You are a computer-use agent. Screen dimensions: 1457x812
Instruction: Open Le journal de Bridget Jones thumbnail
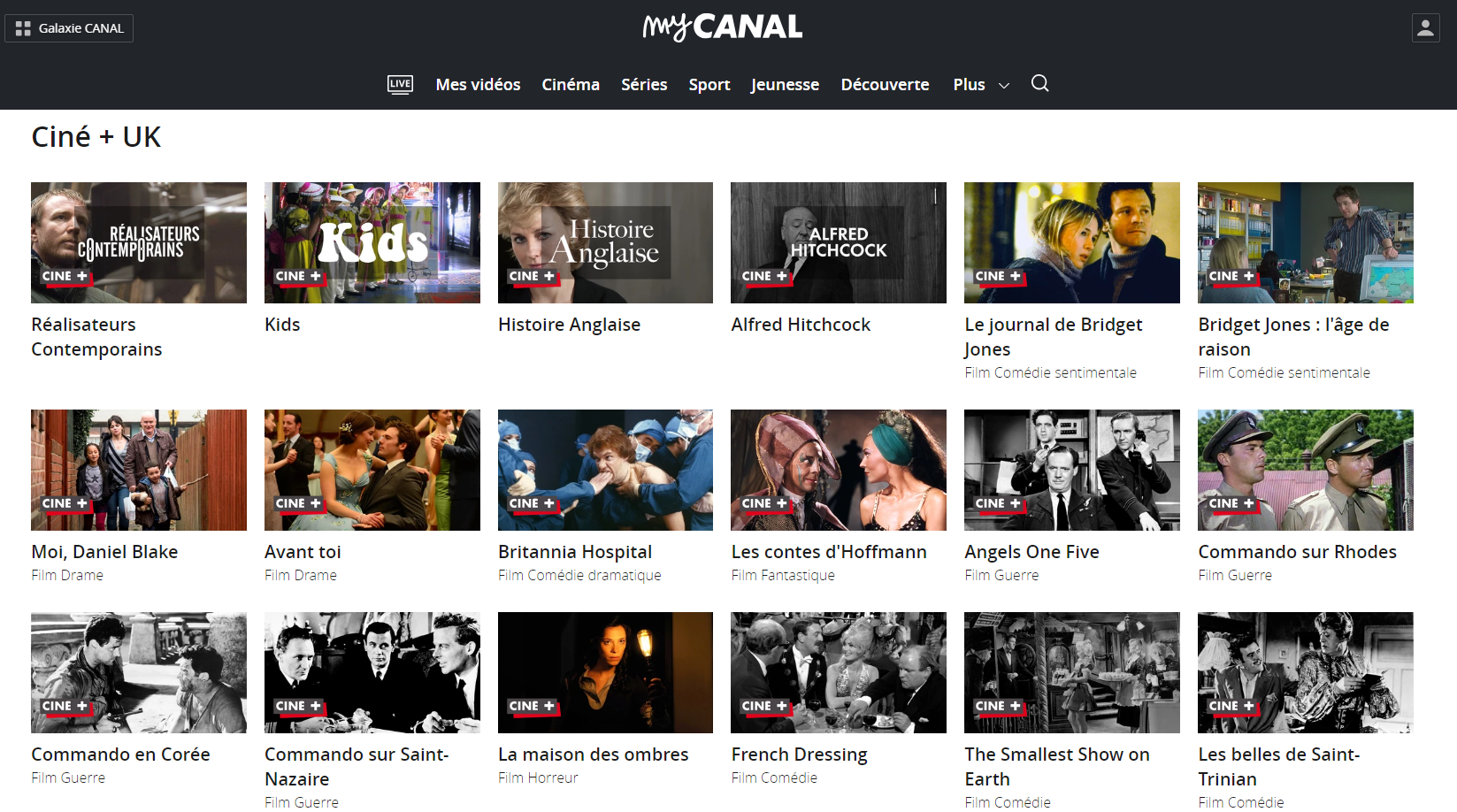click(x=1072, y=242)
